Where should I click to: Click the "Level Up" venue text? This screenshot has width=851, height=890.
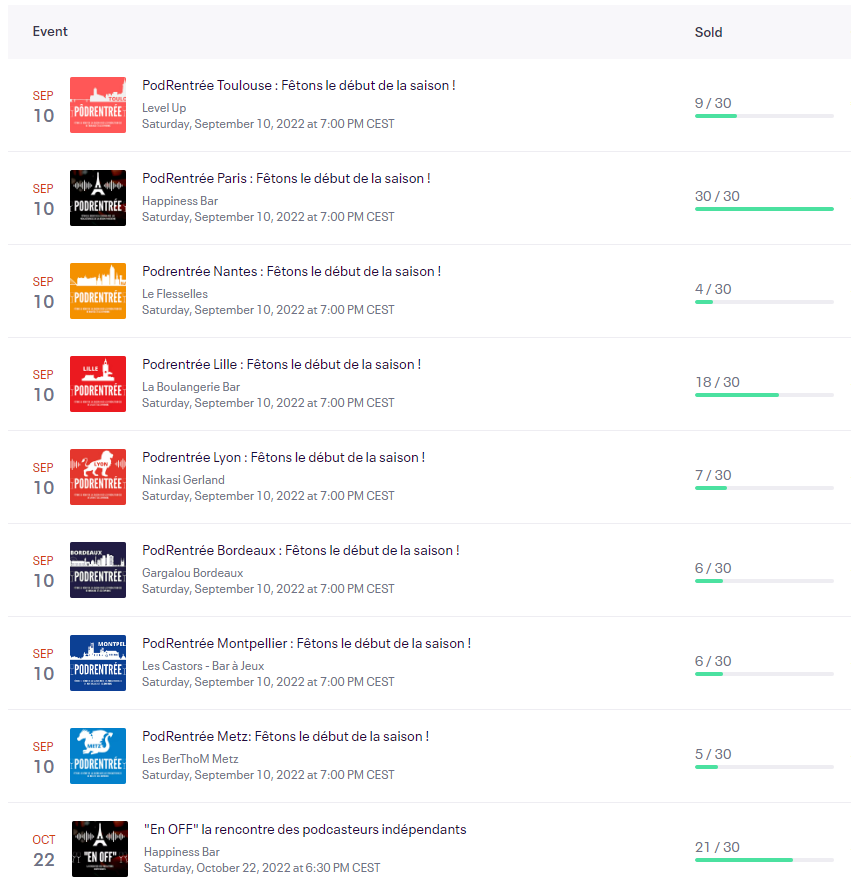[164, 108]
